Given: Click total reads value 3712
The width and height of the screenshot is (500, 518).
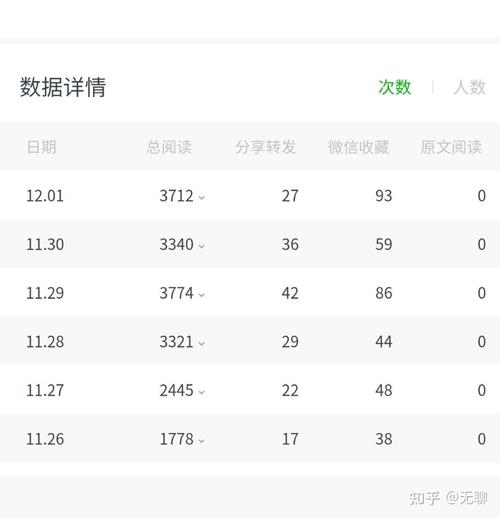Looking at the screenshot, I should 176,196.
